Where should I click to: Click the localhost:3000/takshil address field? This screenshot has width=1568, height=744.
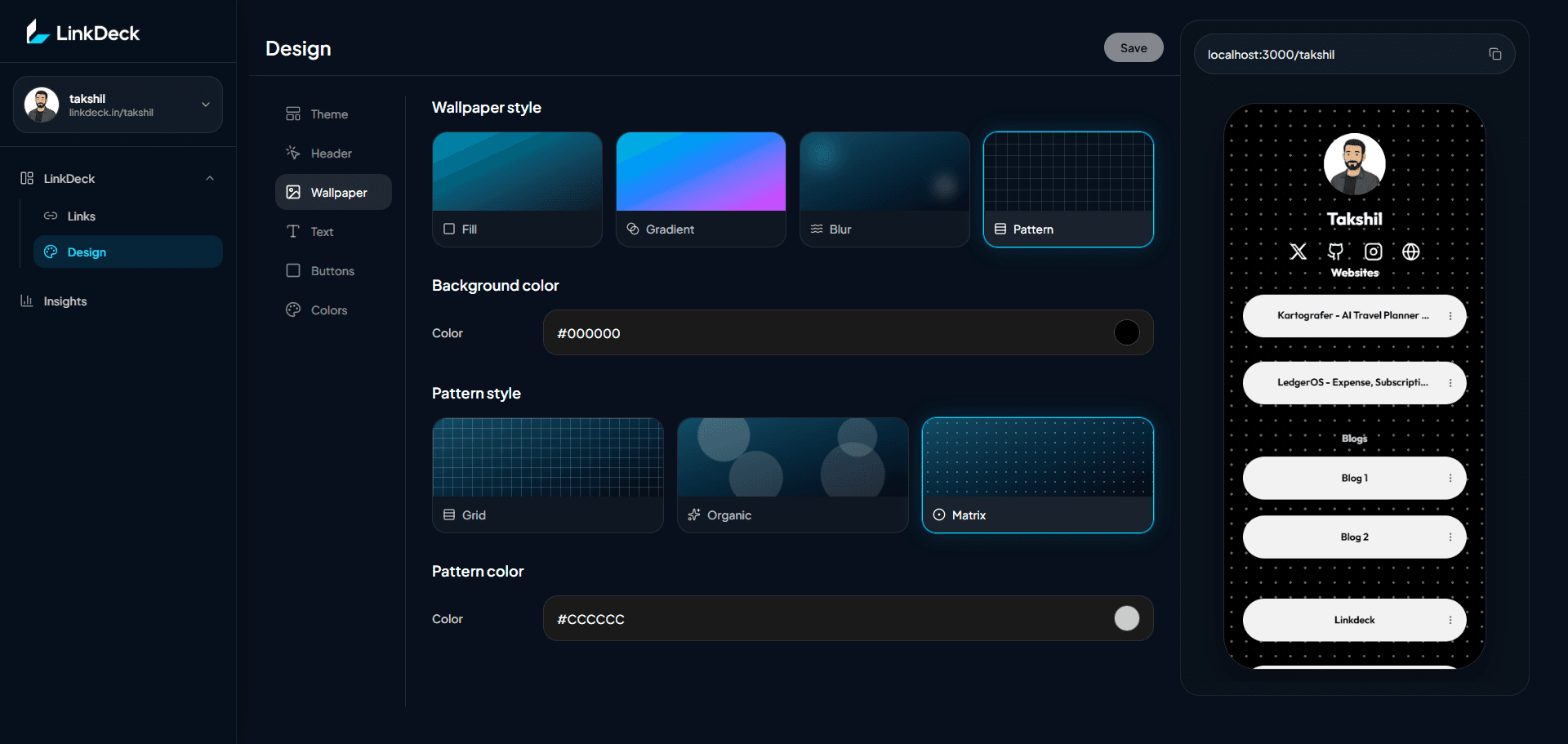(x=1354, y=54)
